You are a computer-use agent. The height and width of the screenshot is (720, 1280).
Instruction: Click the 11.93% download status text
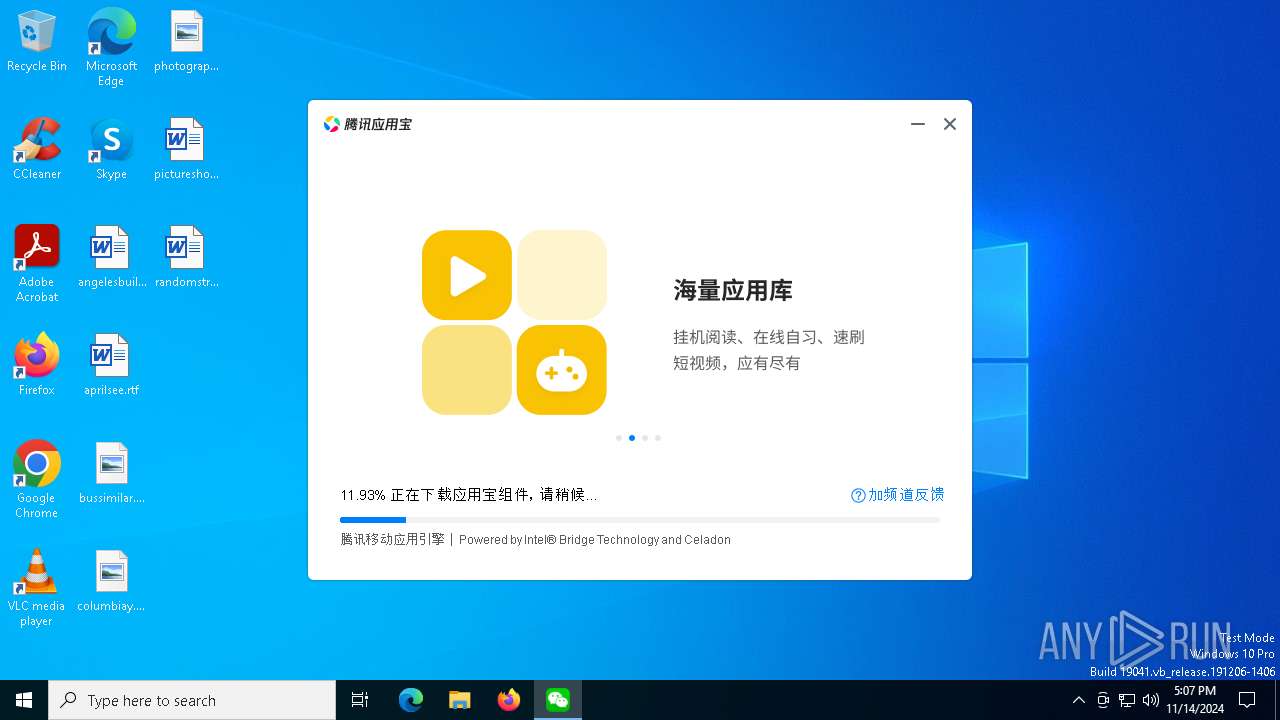click(x=469, y=495)
